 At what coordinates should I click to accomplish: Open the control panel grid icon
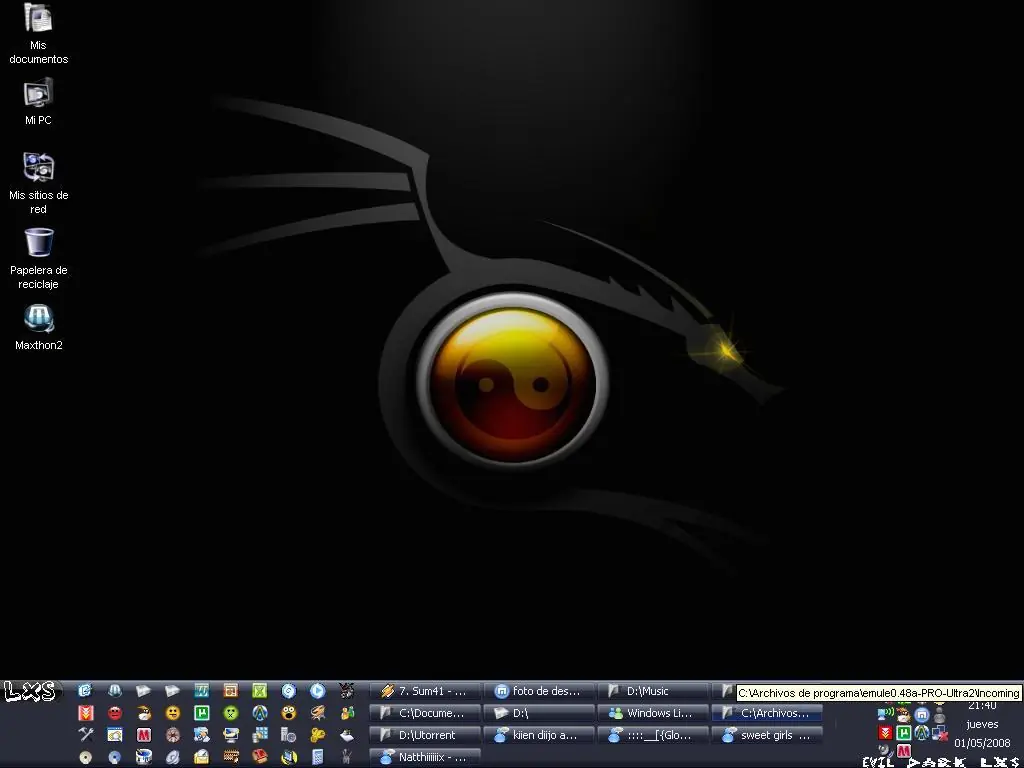[x=260, y=735]
